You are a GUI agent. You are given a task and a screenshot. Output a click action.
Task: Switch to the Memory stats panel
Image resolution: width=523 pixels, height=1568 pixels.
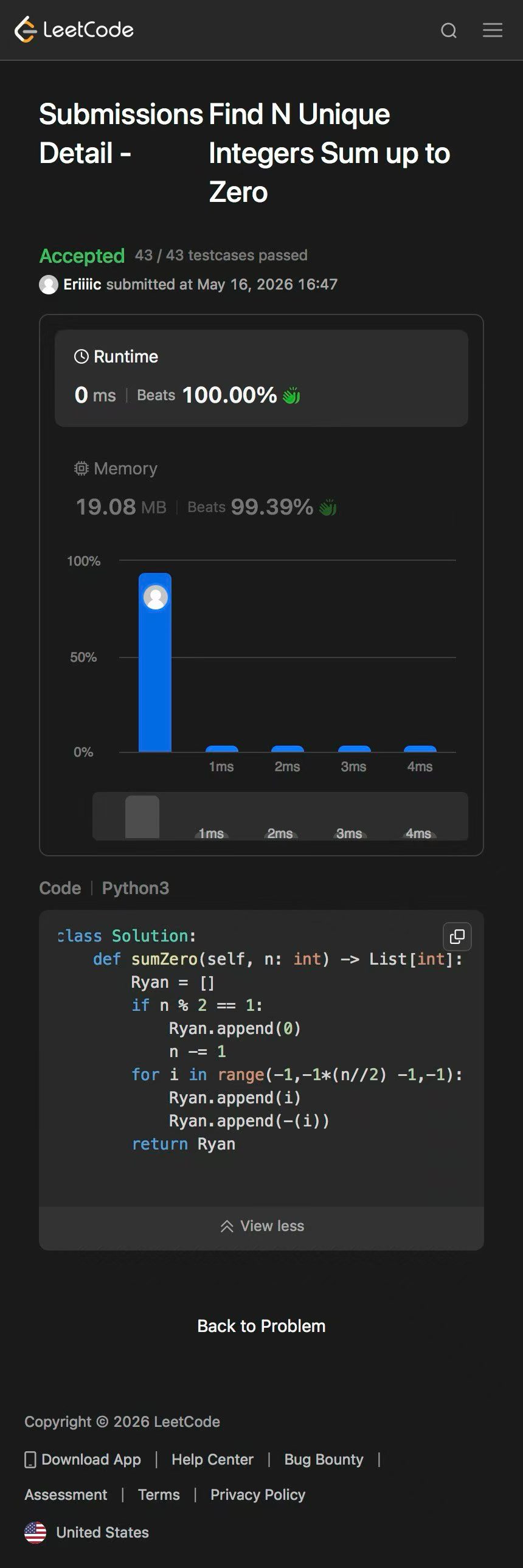(x=261, y=488)
